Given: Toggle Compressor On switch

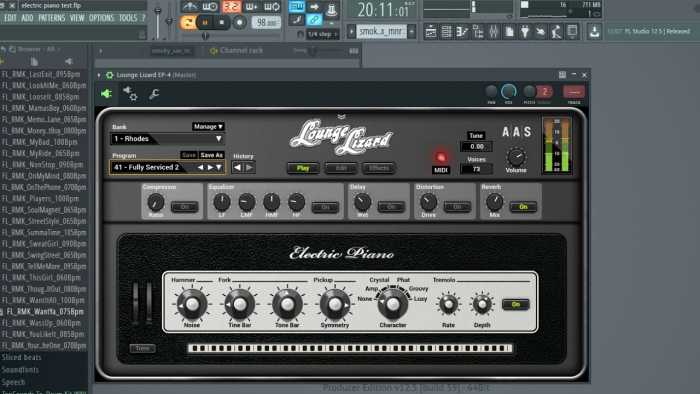Looking at the screenshot, I should pyautogui.click(x=184, y=207).
